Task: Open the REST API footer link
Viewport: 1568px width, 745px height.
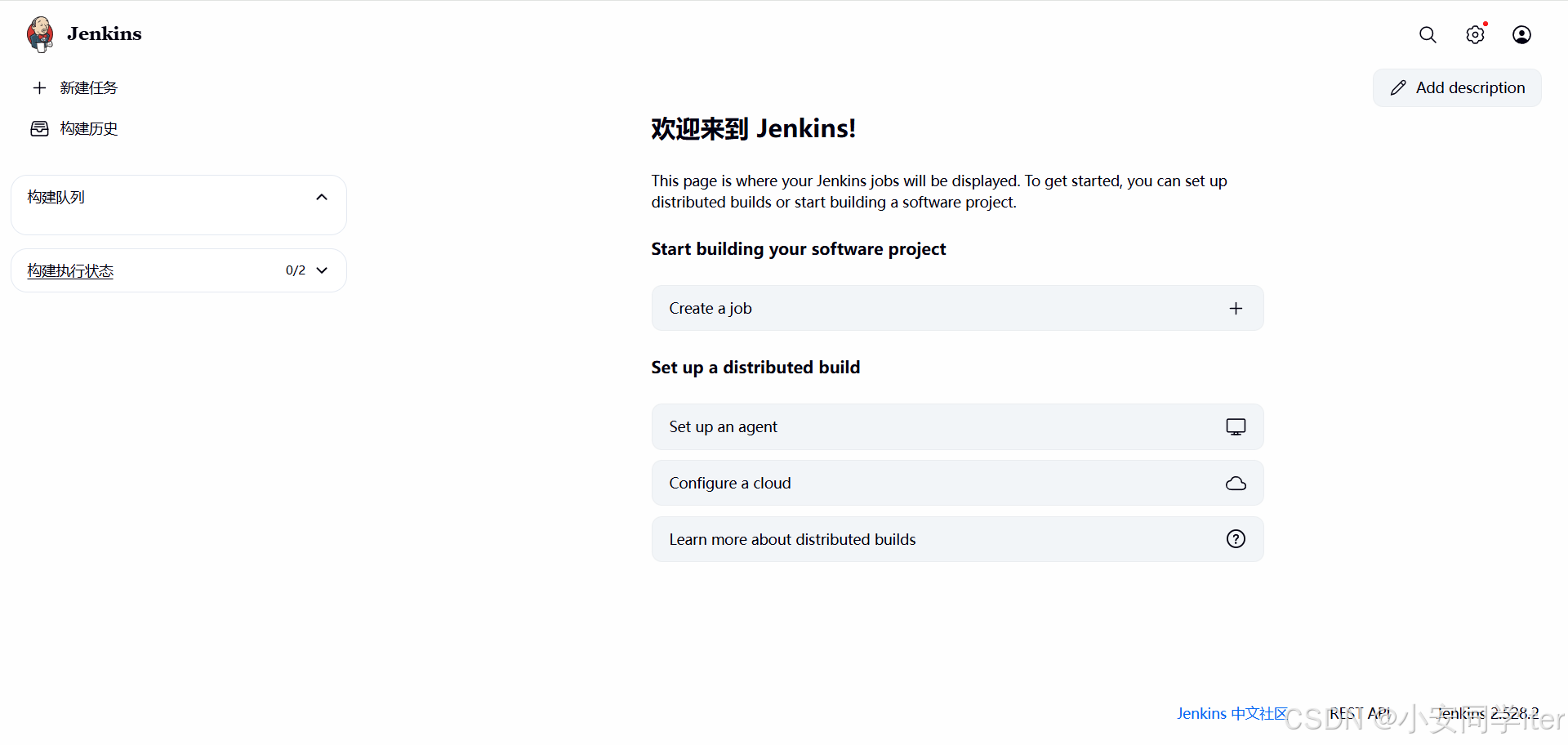Action: [x=1360, y=713]
